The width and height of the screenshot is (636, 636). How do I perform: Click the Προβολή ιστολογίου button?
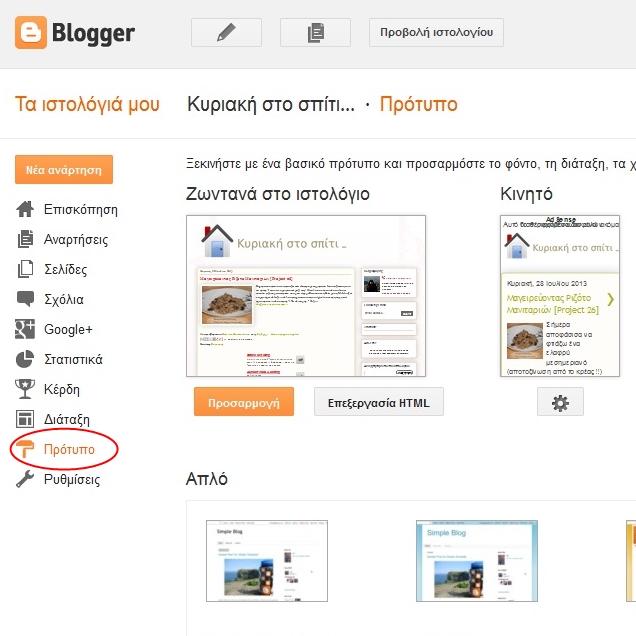436,32
